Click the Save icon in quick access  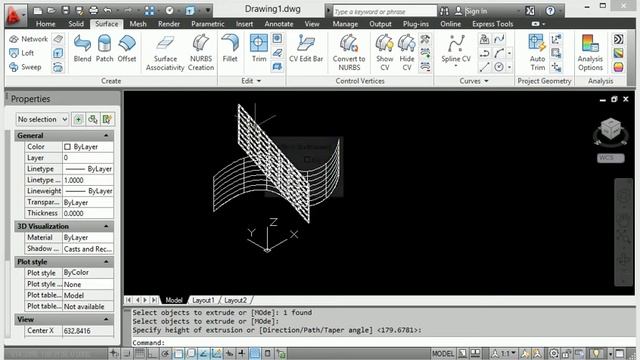[x=65, y=10]
